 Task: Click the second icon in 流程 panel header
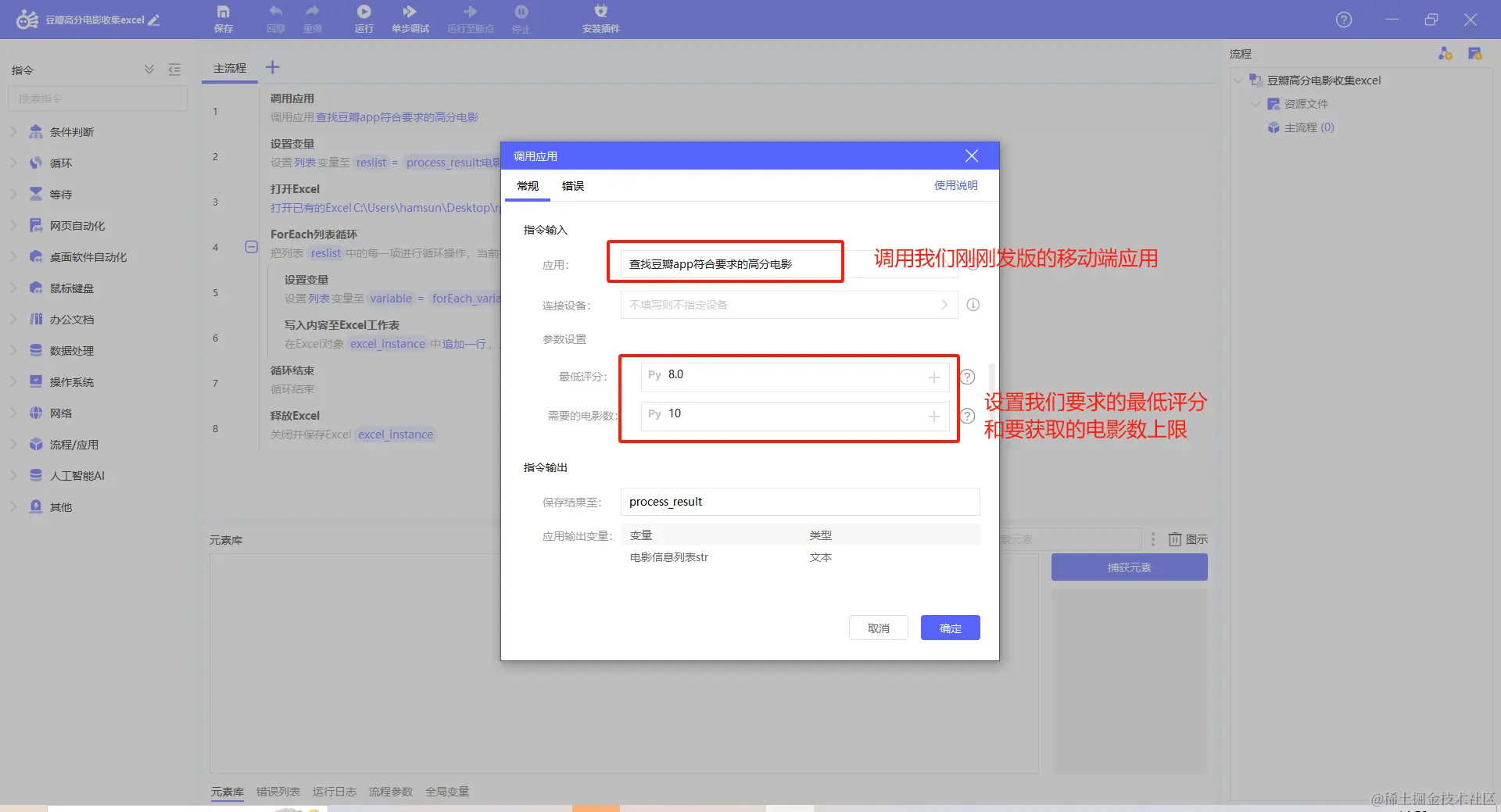coord(1475,53)
